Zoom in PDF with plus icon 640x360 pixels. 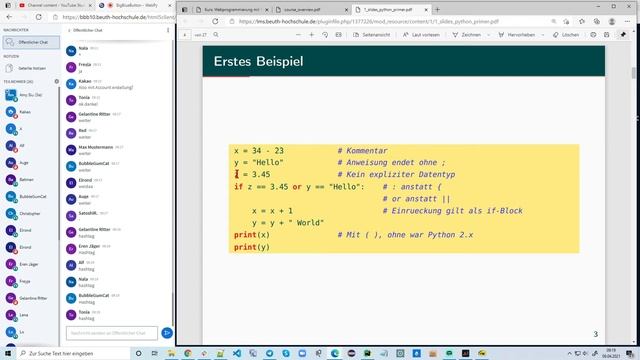(x=311, y=35)
